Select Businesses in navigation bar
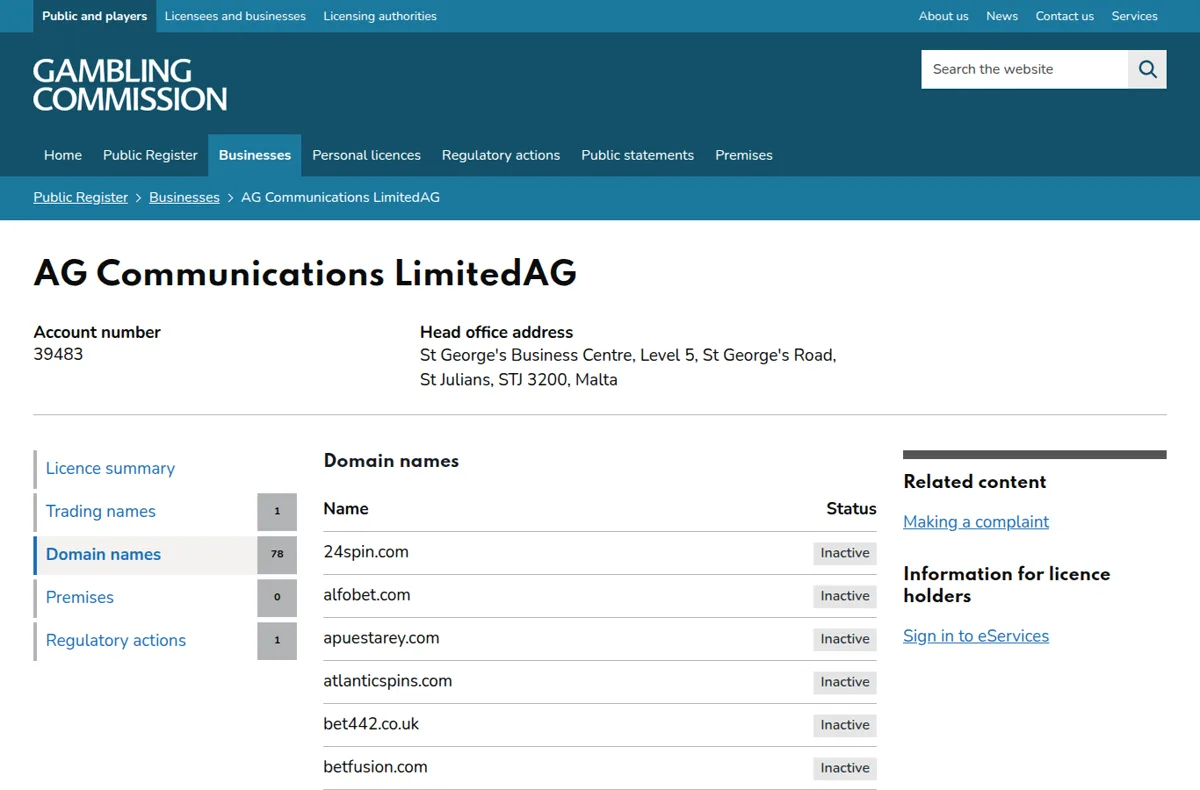The image size is (1200, 790). point(255,155)
